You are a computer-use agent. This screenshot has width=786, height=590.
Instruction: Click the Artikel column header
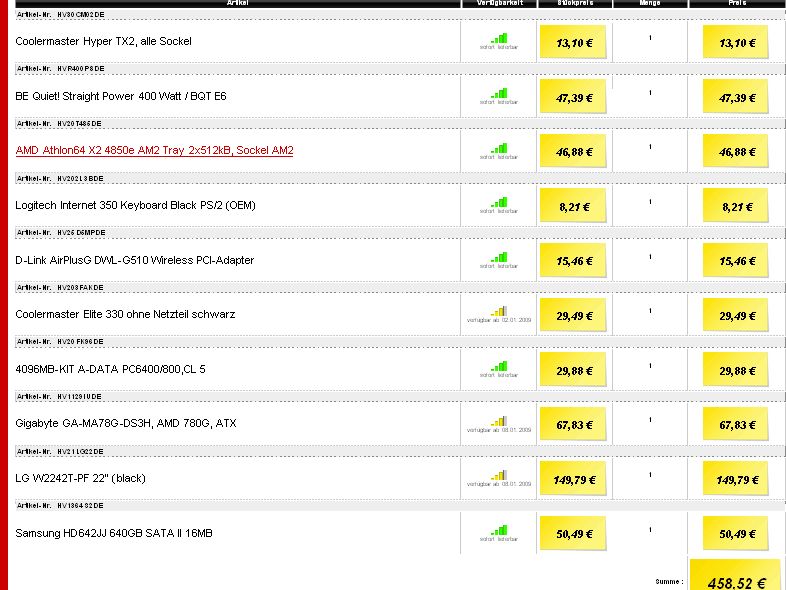[238, 3]
